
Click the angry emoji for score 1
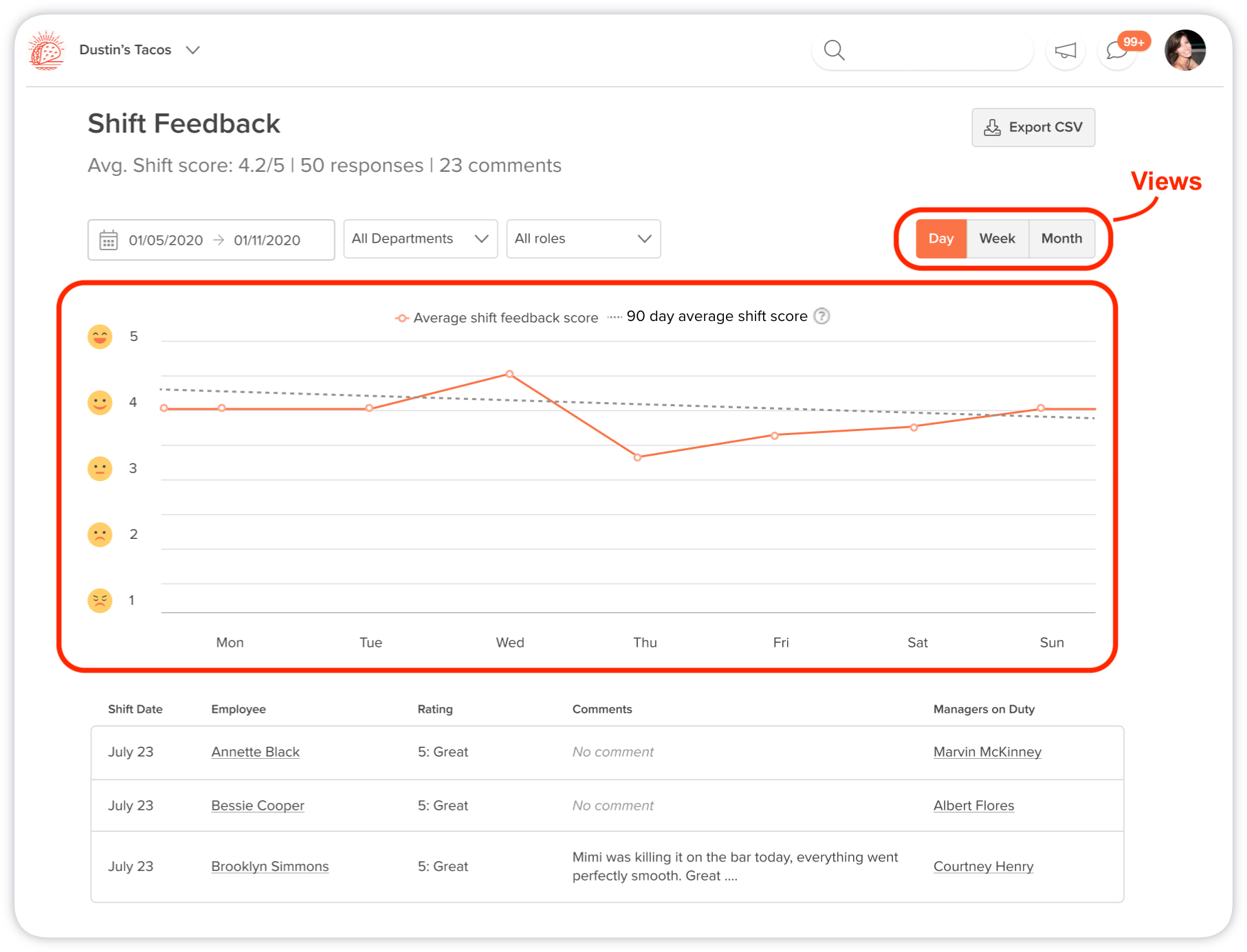(100, 600)
